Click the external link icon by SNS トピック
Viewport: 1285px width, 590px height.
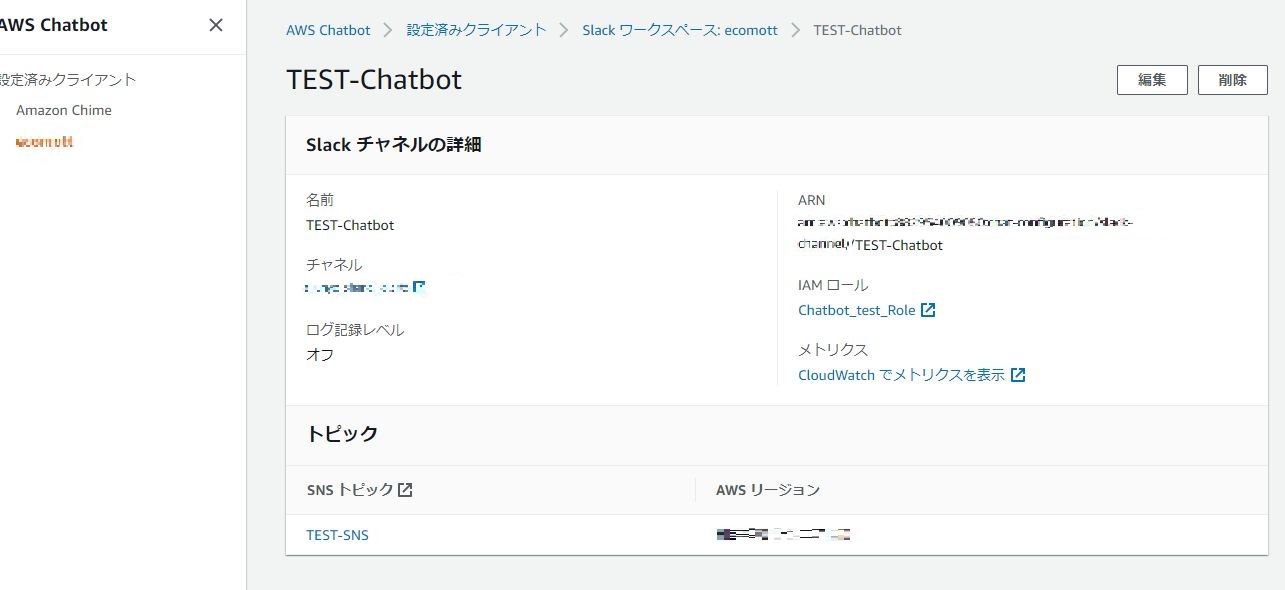pyautogui.click(x=405, y=490)
